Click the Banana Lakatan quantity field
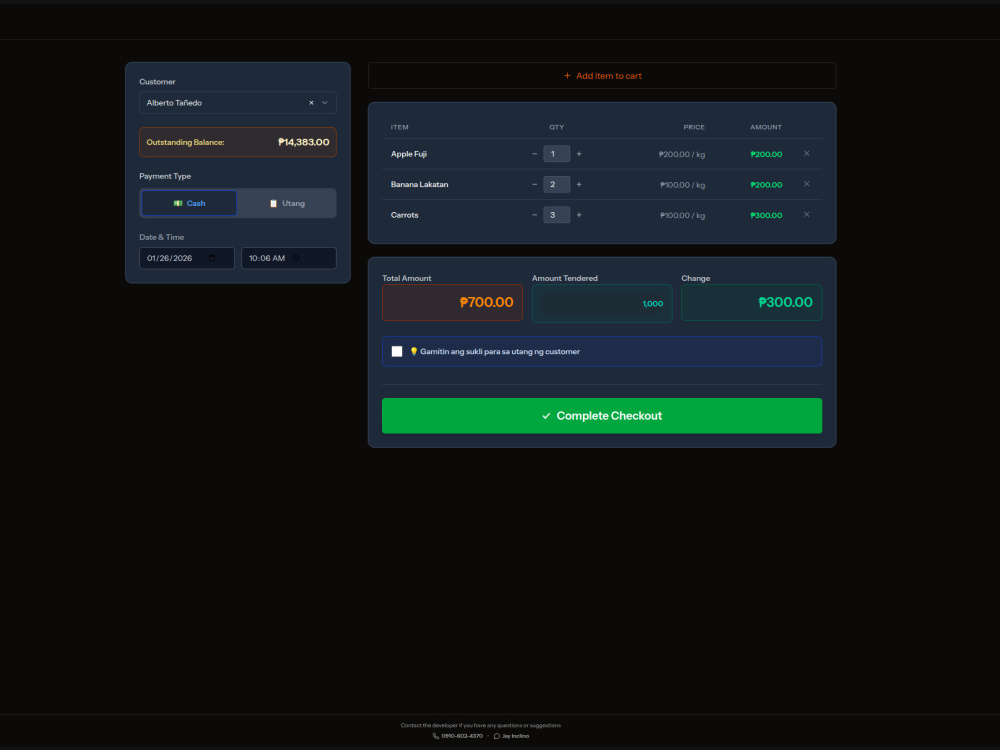1000x750 pixels. (x=557, y=184)
